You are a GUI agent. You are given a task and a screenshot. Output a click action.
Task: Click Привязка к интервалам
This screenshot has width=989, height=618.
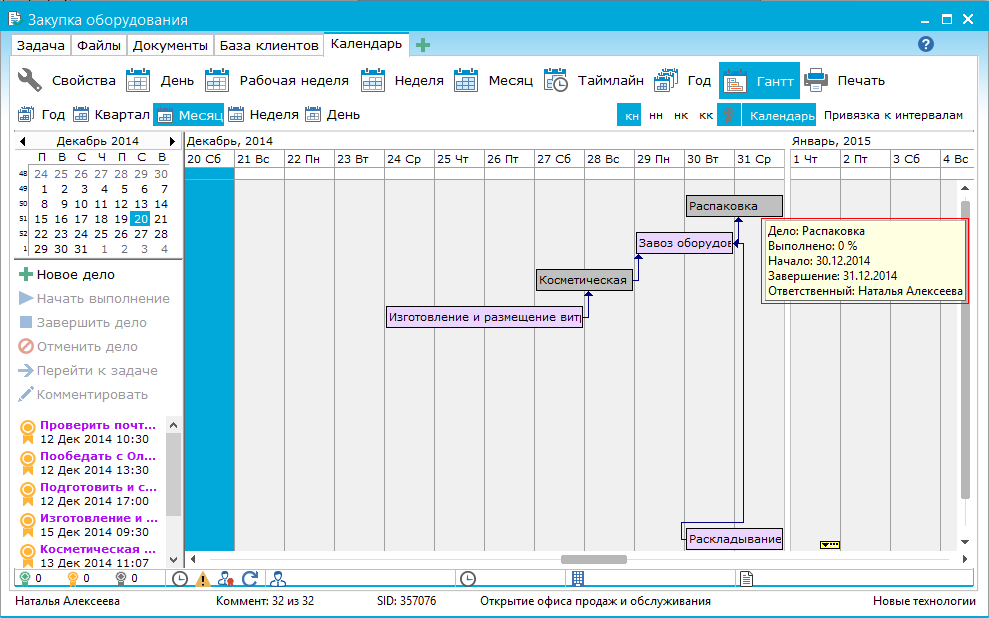(893, 115)
